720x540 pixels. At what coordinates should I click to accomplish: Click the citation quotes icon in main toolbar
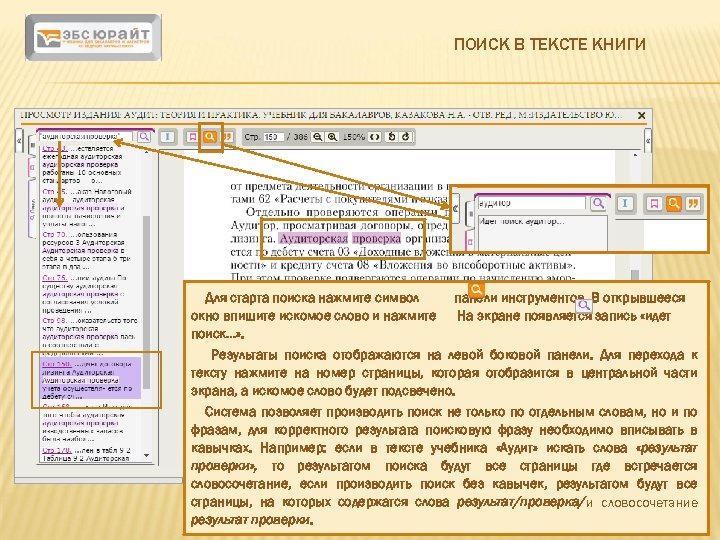pyautogui.click(x=227, y=136)
